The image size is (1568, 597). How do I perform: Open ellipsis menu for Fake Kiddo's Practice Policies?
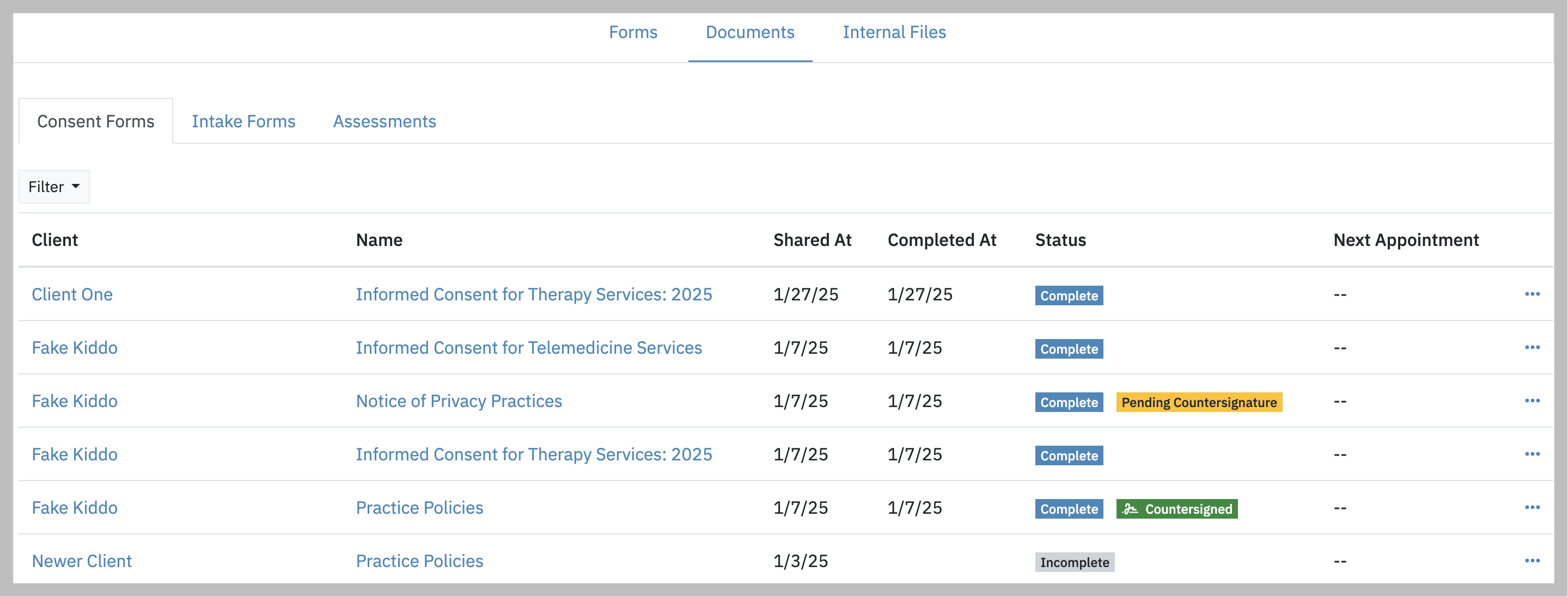pyautogui.click(x=1532, y=508)
